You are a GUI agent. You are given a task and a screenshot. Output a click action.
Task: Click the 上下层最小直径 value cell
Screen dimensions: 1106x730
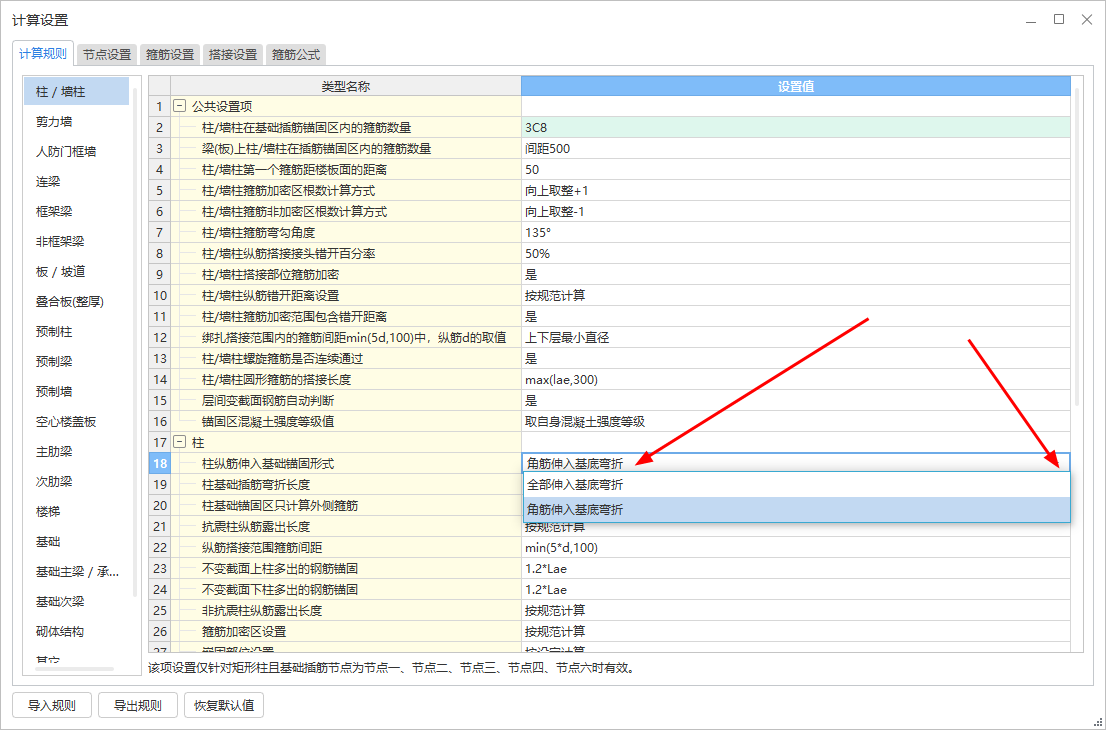click(x=796, y=338)
